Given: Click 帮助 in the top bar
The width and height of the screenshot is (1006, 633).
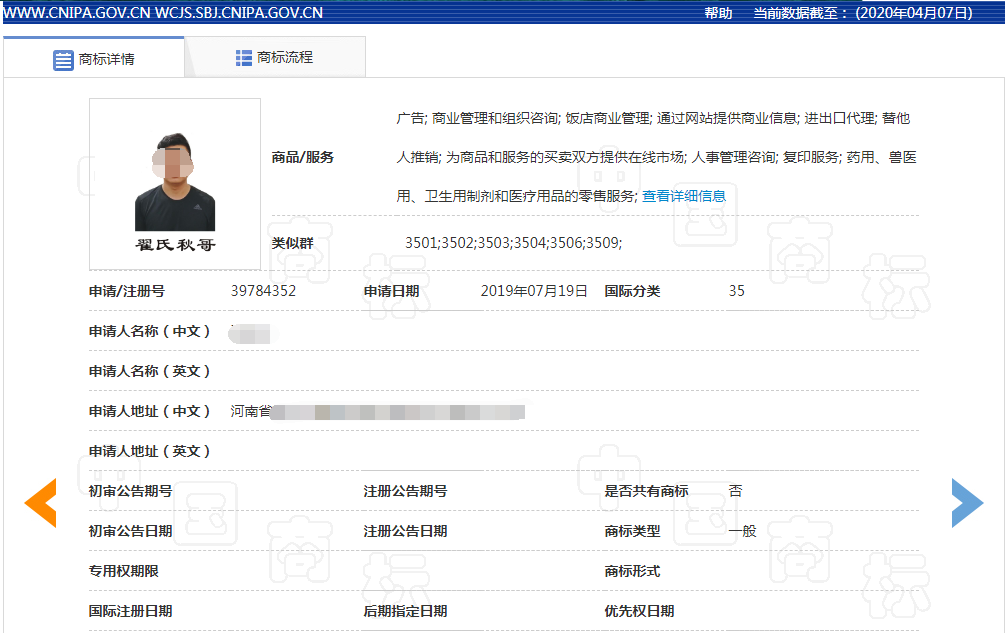Looking at the screenshot, I should click(718, 13).
